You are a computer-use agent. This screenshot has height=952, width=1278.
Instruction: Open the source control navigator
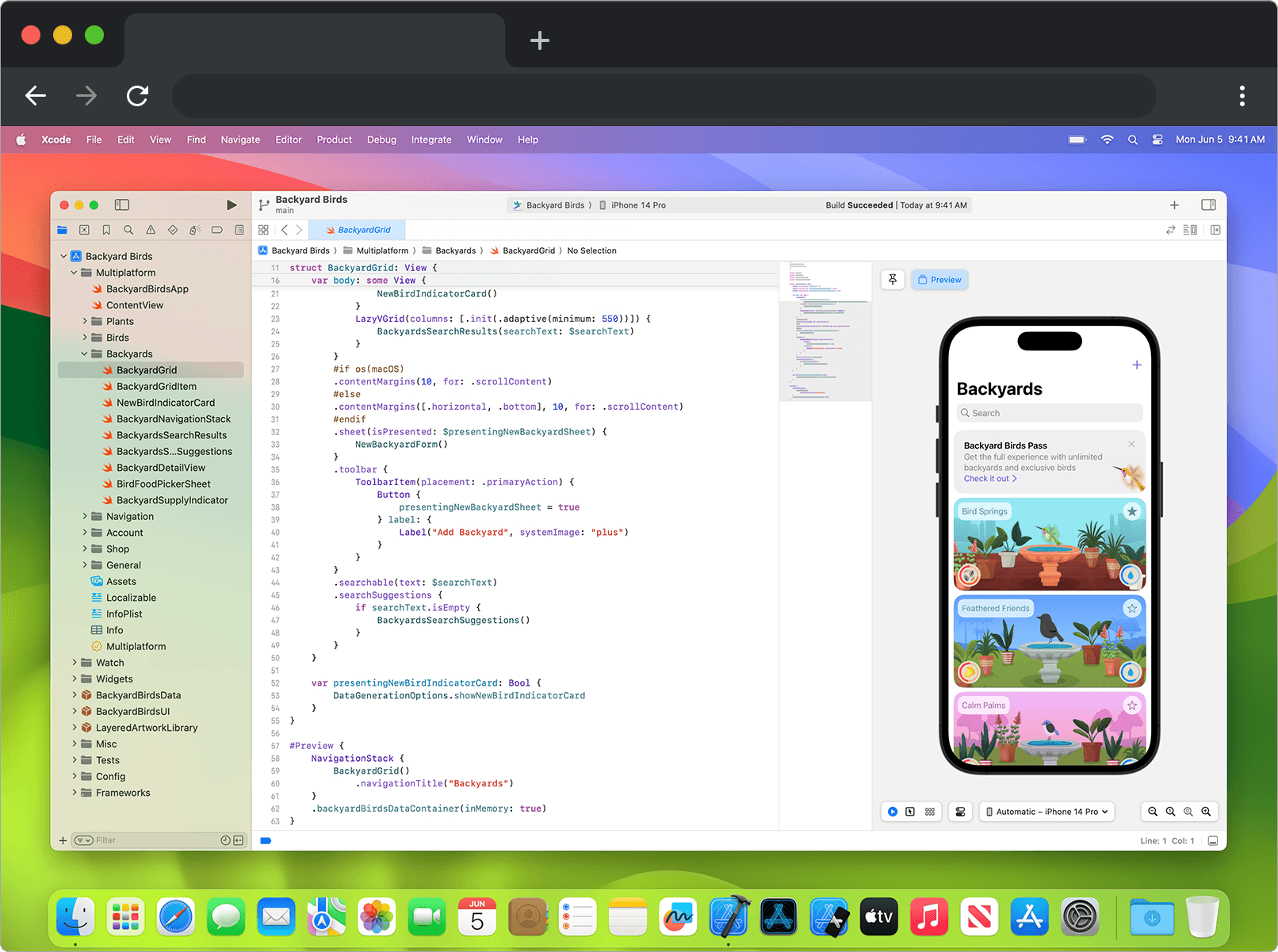[x=84, y=230]
